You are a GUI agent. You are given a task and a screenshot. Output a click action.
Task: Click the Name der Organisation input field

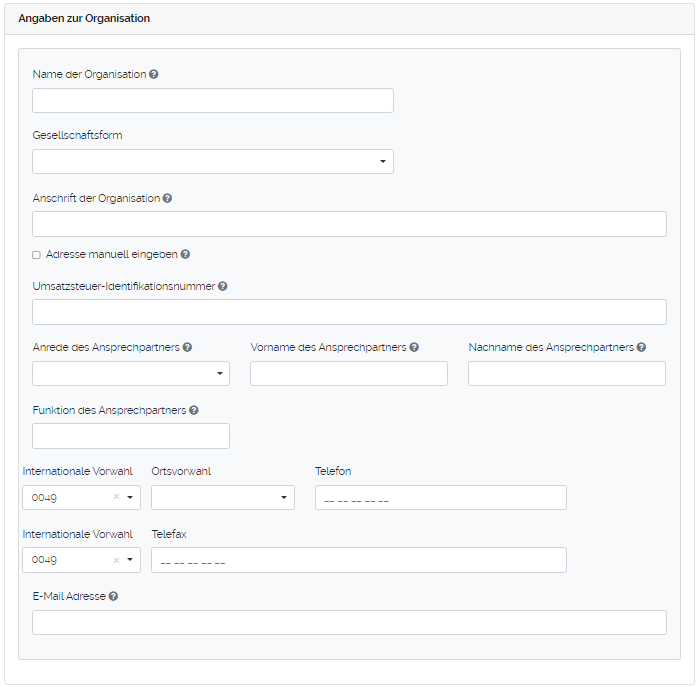[213, 100]
